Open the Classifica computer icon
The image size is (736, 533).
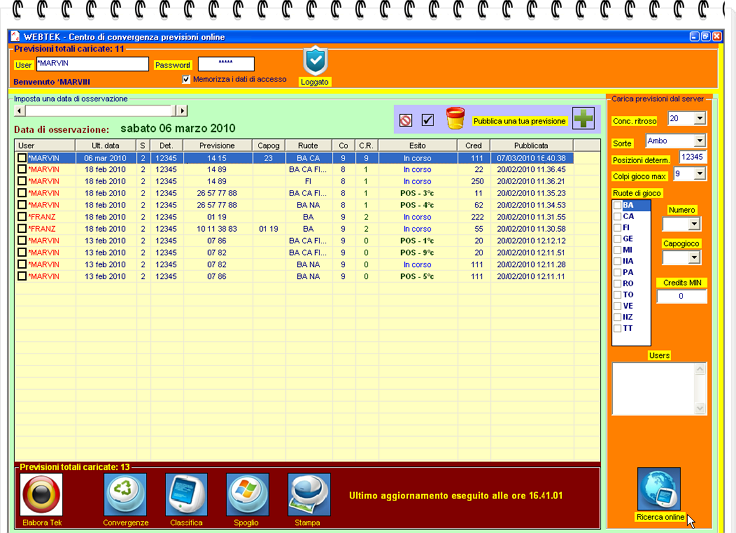(x=186, y=495)
